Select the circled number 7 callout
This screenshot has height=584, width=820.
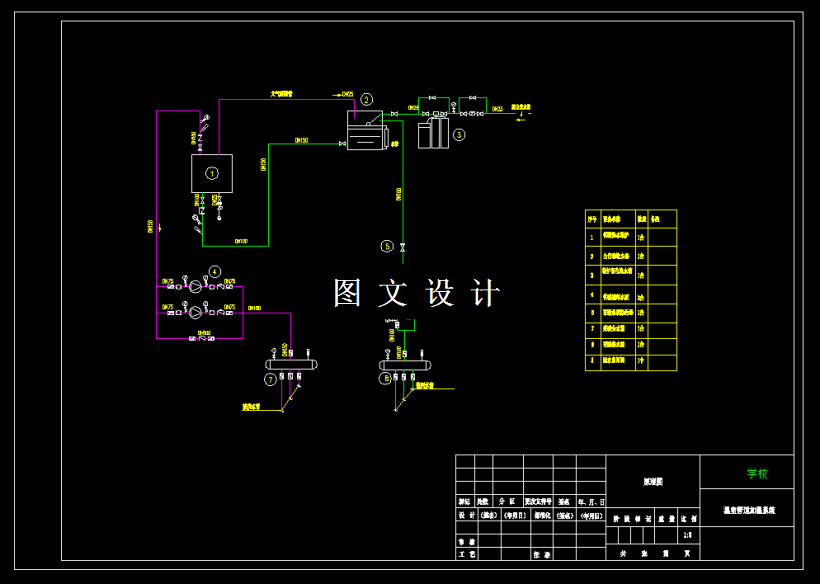(x=270, y=380)
